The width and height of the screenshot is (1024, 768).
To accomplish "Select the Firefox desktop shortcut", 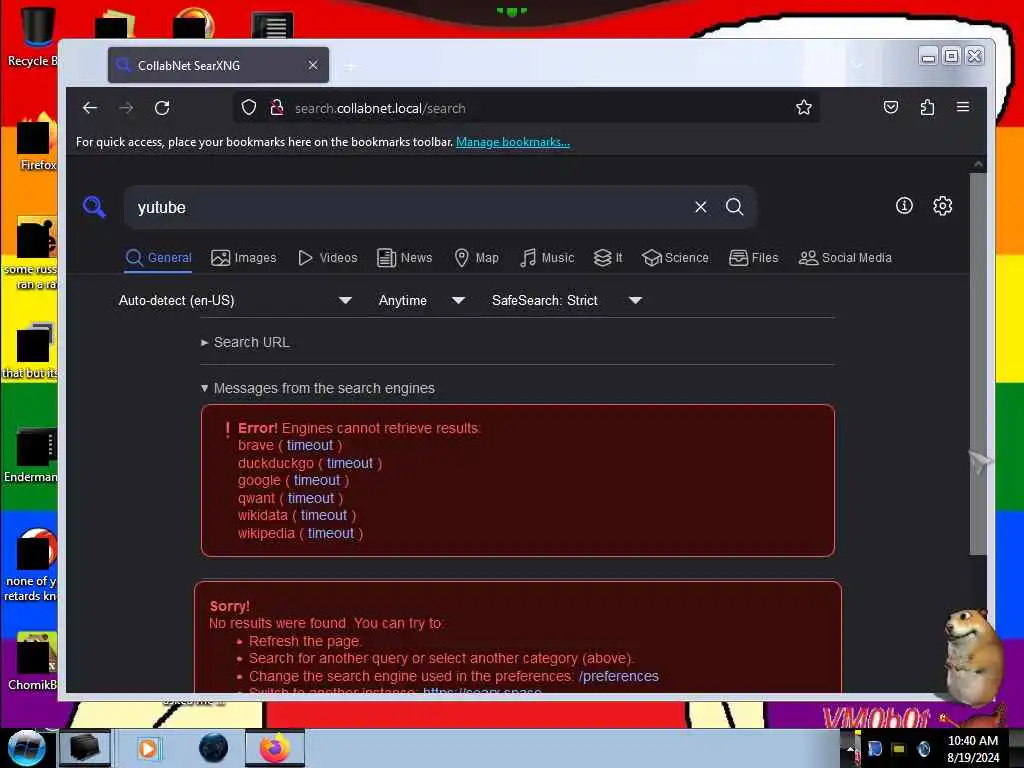I will 36,142.
